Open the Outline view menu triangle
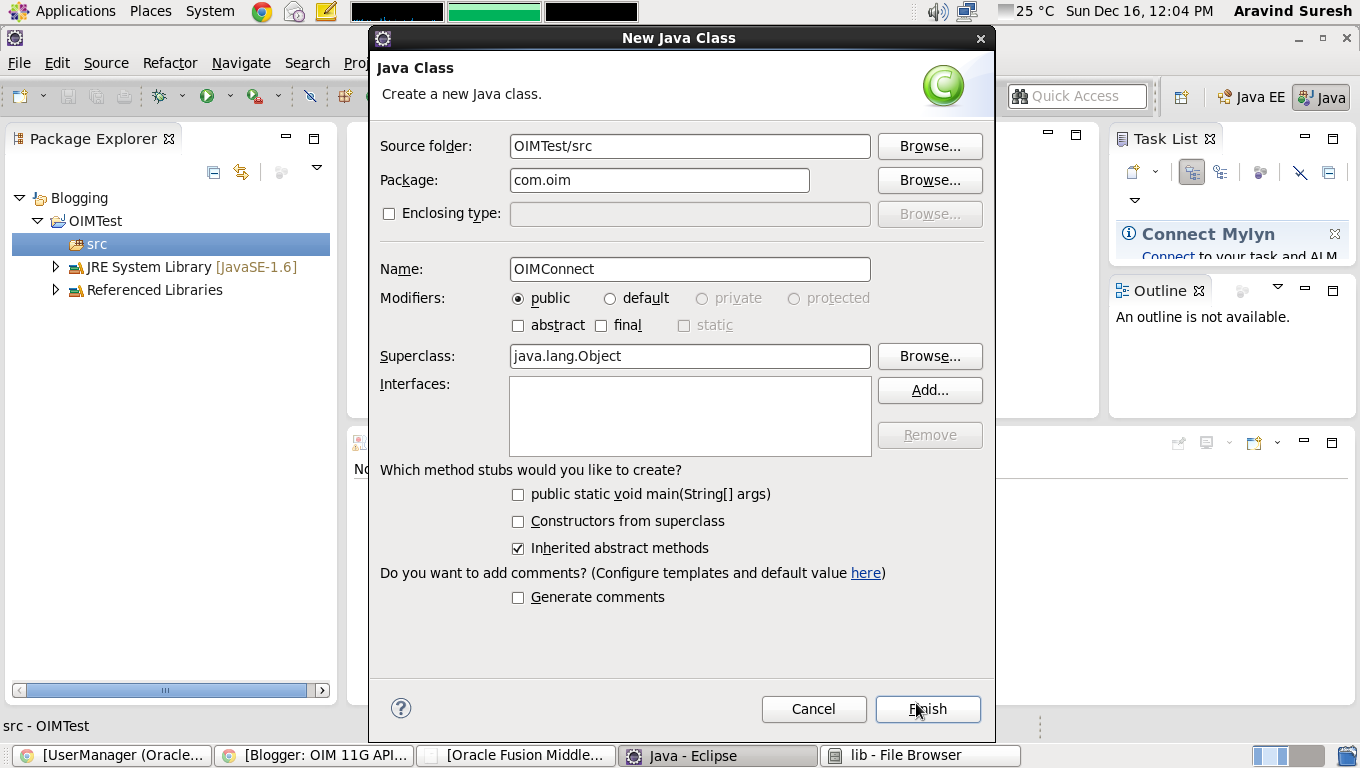The image size is (1360, 768). tap(1277, 287)
